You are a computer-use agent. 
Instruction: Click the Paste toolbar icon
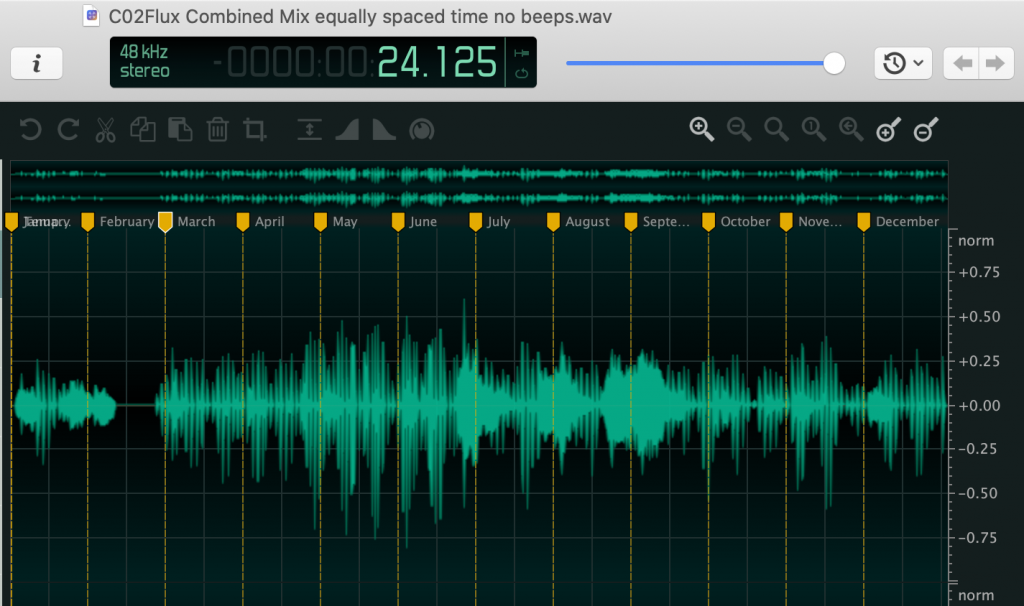pyautogui.click(x=180, y=130)
